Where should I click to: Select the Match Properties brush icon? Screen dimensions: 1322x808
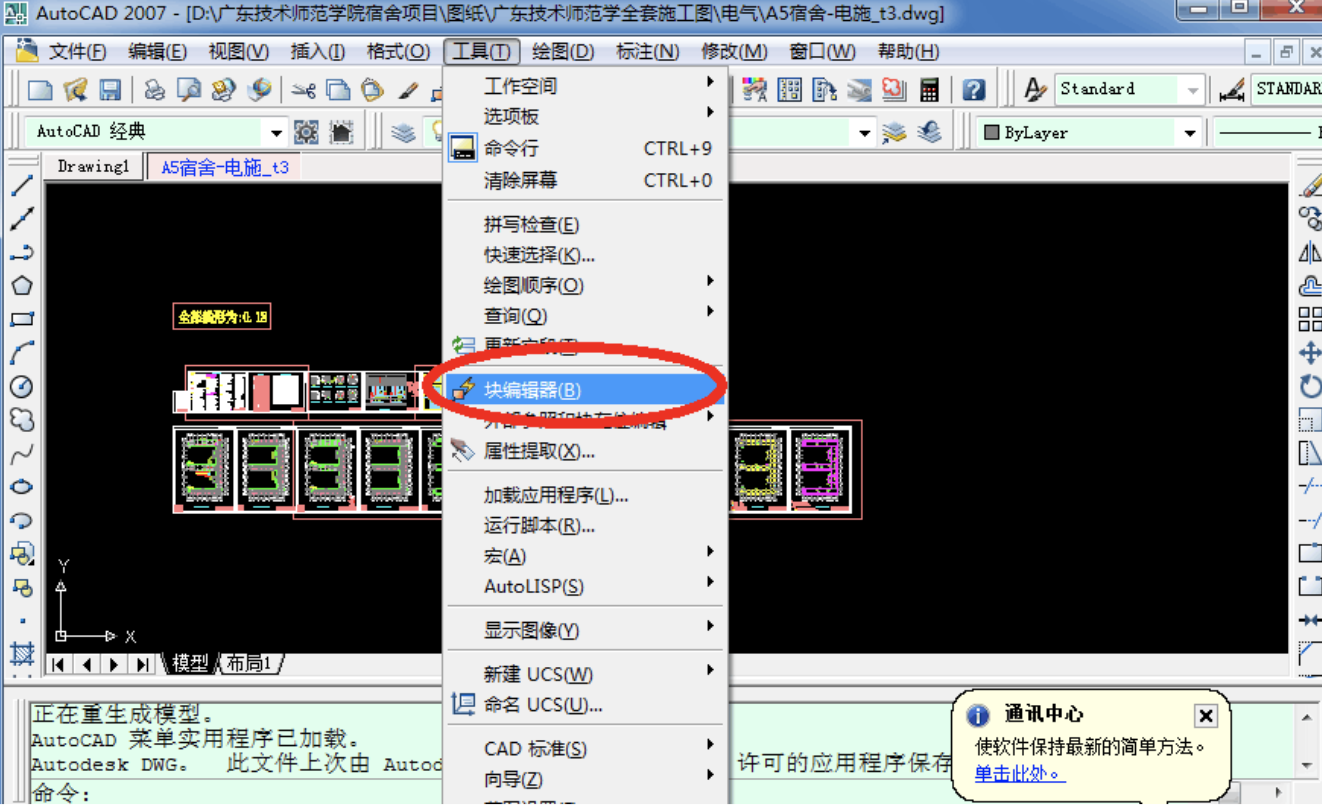(407, 91)
